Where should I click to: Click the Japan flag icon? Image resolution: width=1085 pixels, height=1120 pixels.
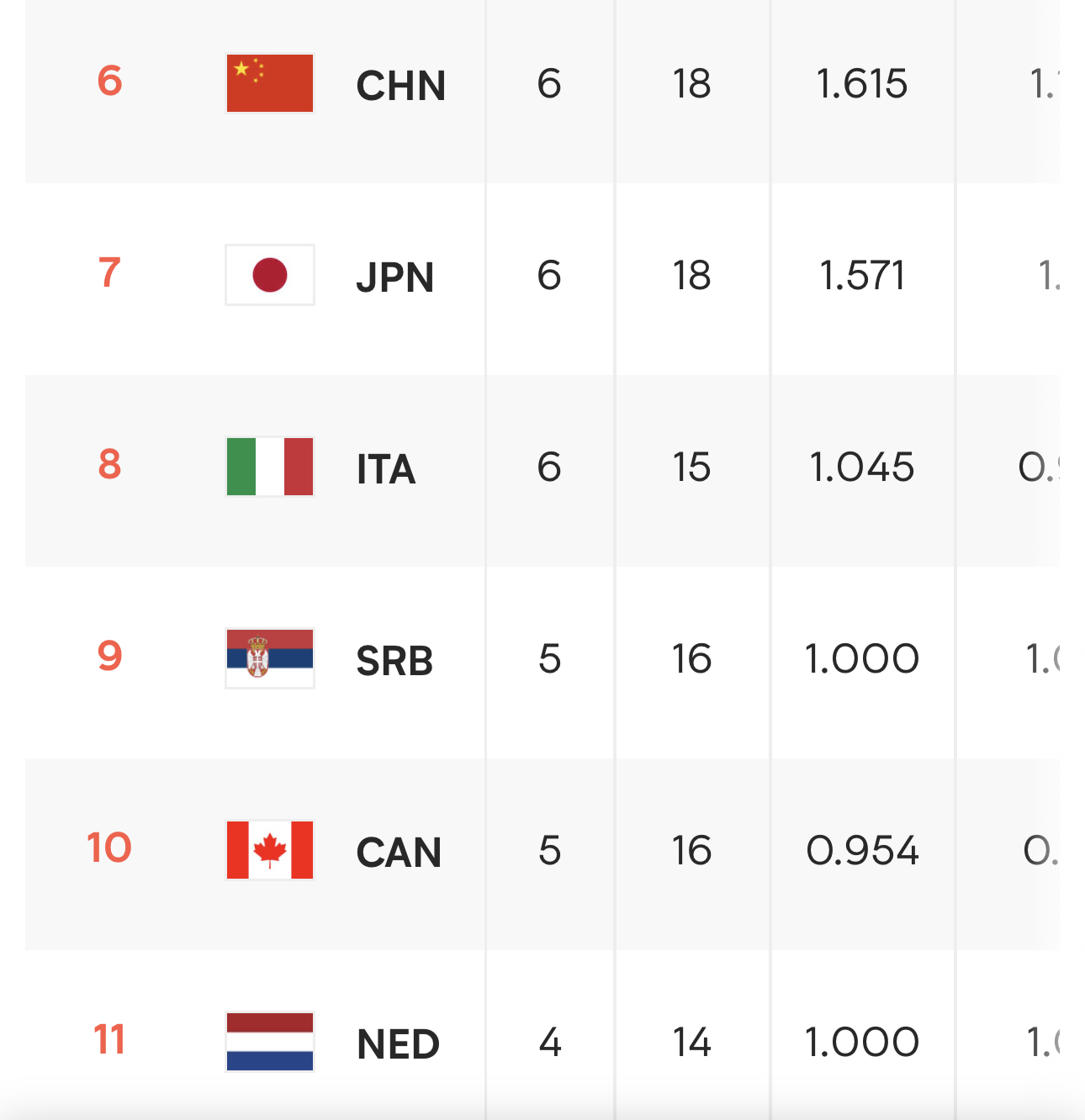pos(270,275)
